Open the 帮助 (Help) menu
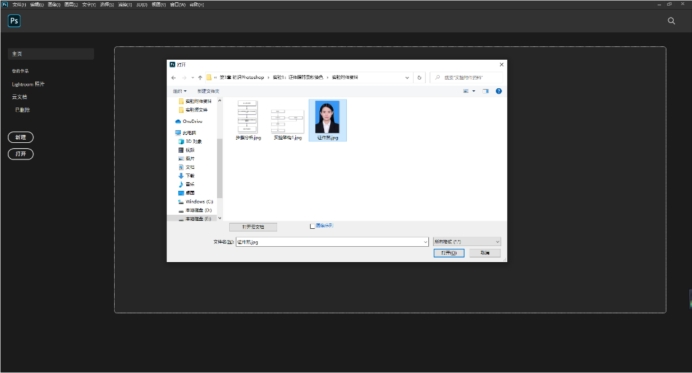This screenshot has width=692, height=373. 197,4
